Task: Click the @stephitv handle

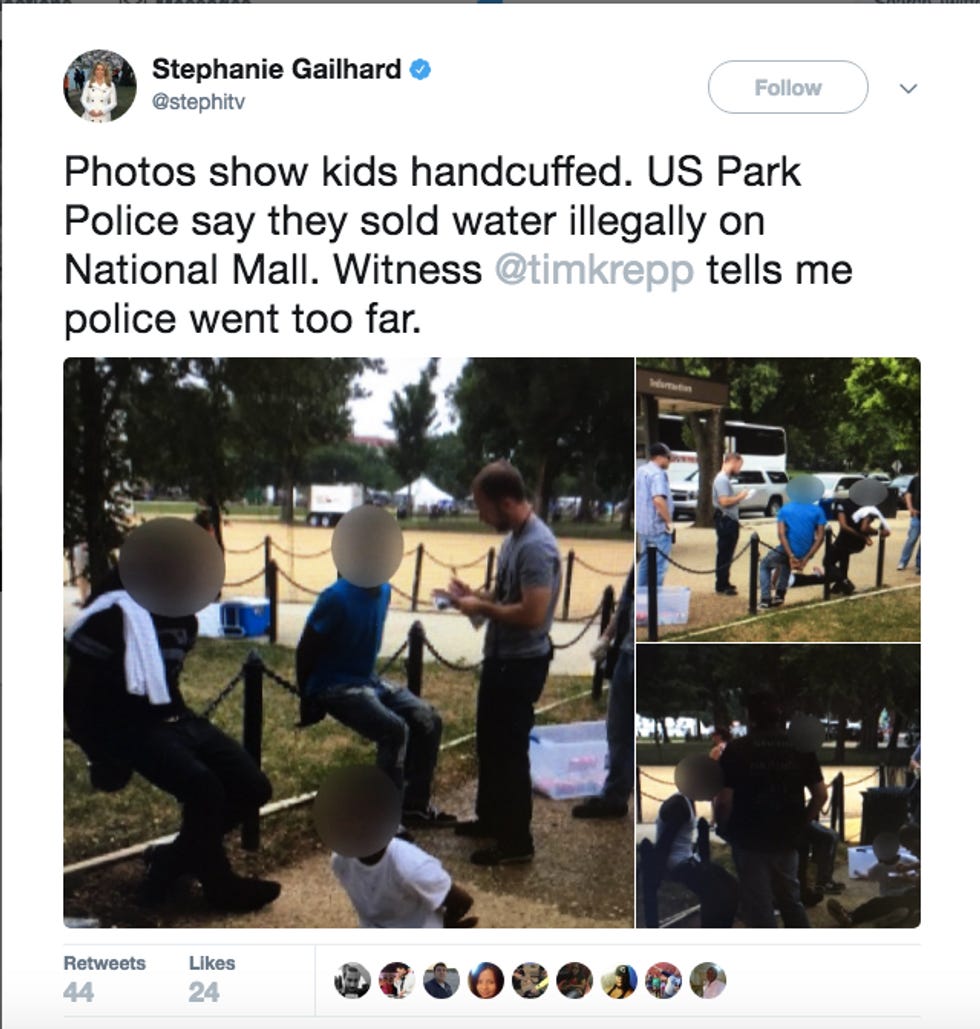Action: click(x=198, y=102)
